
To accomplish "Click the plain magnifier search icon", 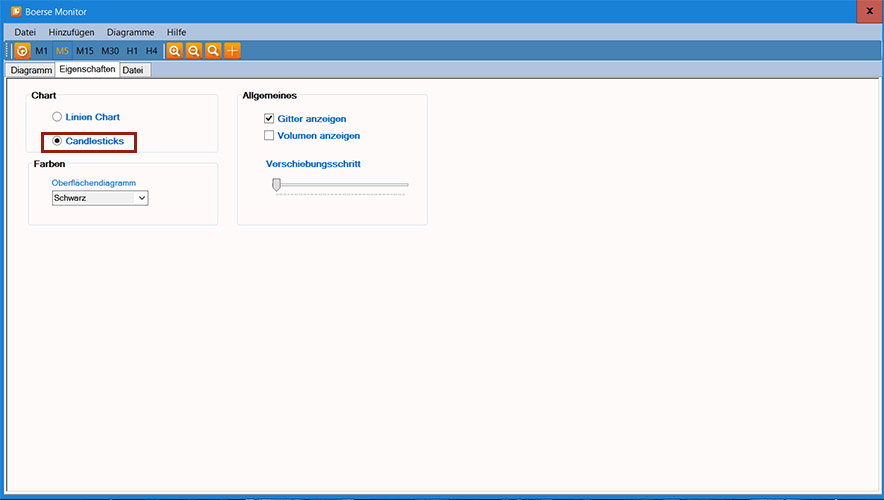I will 213,50.
